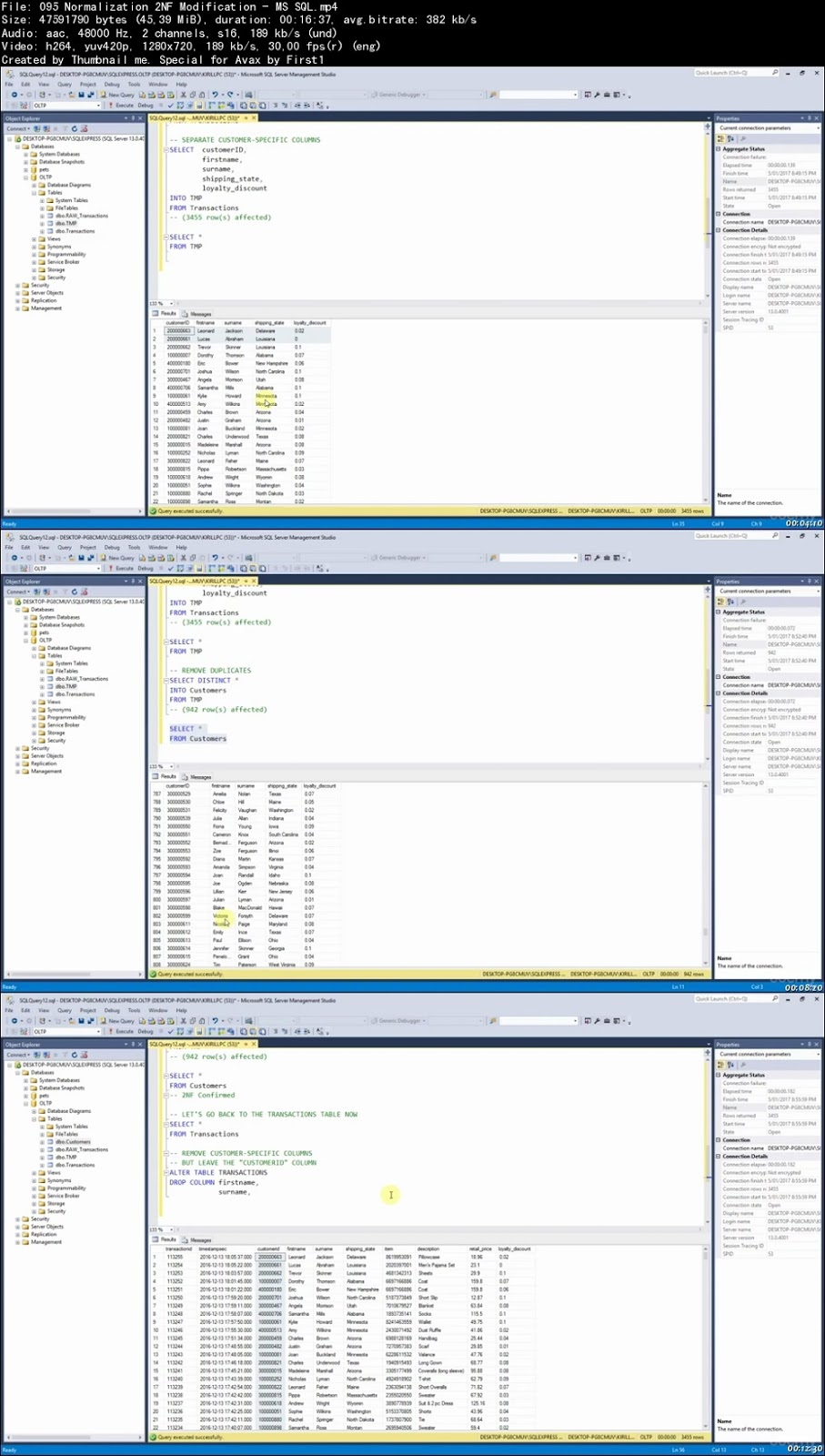Select the Management node in the middle screenshot
This screenshot has width=825, height=1456.
click(x=46, y=772)
